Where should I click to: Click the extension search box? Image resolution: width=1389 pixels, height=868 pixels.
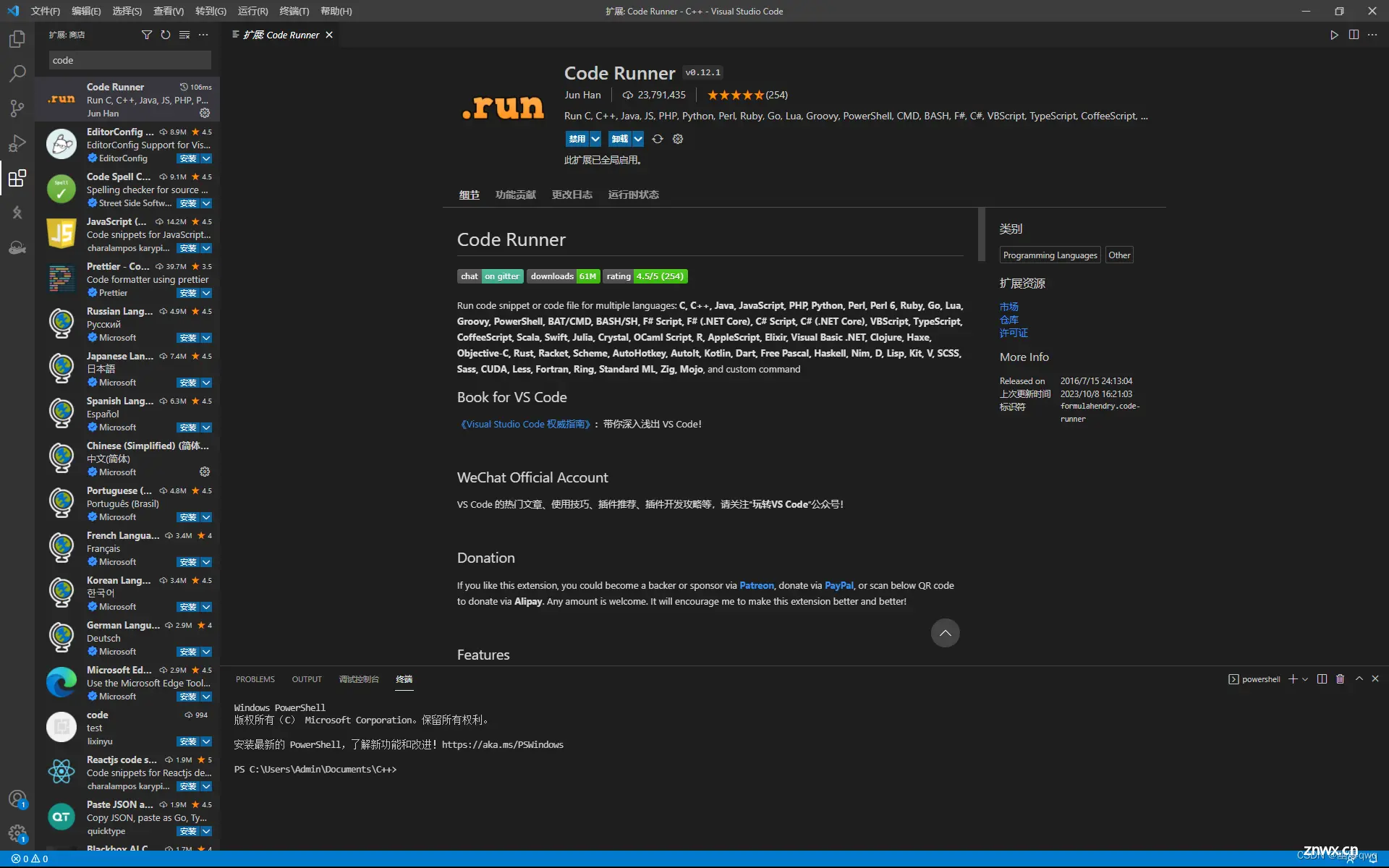click(x=130, y=60)
